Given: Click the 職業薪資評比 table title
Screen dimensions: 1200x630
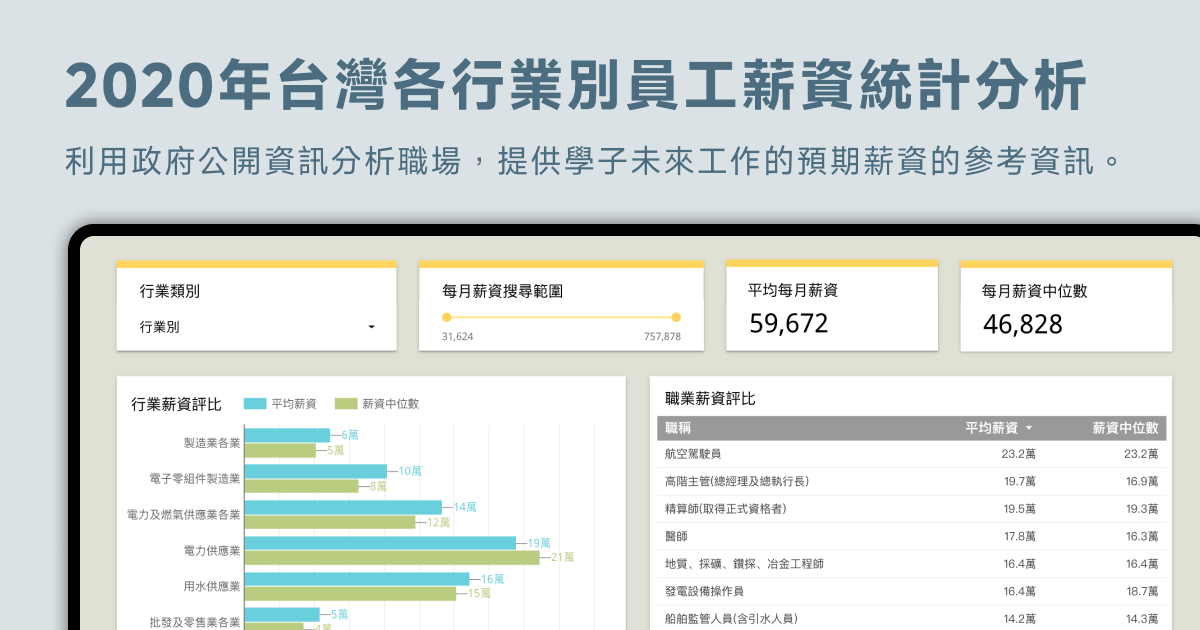Looking at the screenshot, I should tap(710, 398).
